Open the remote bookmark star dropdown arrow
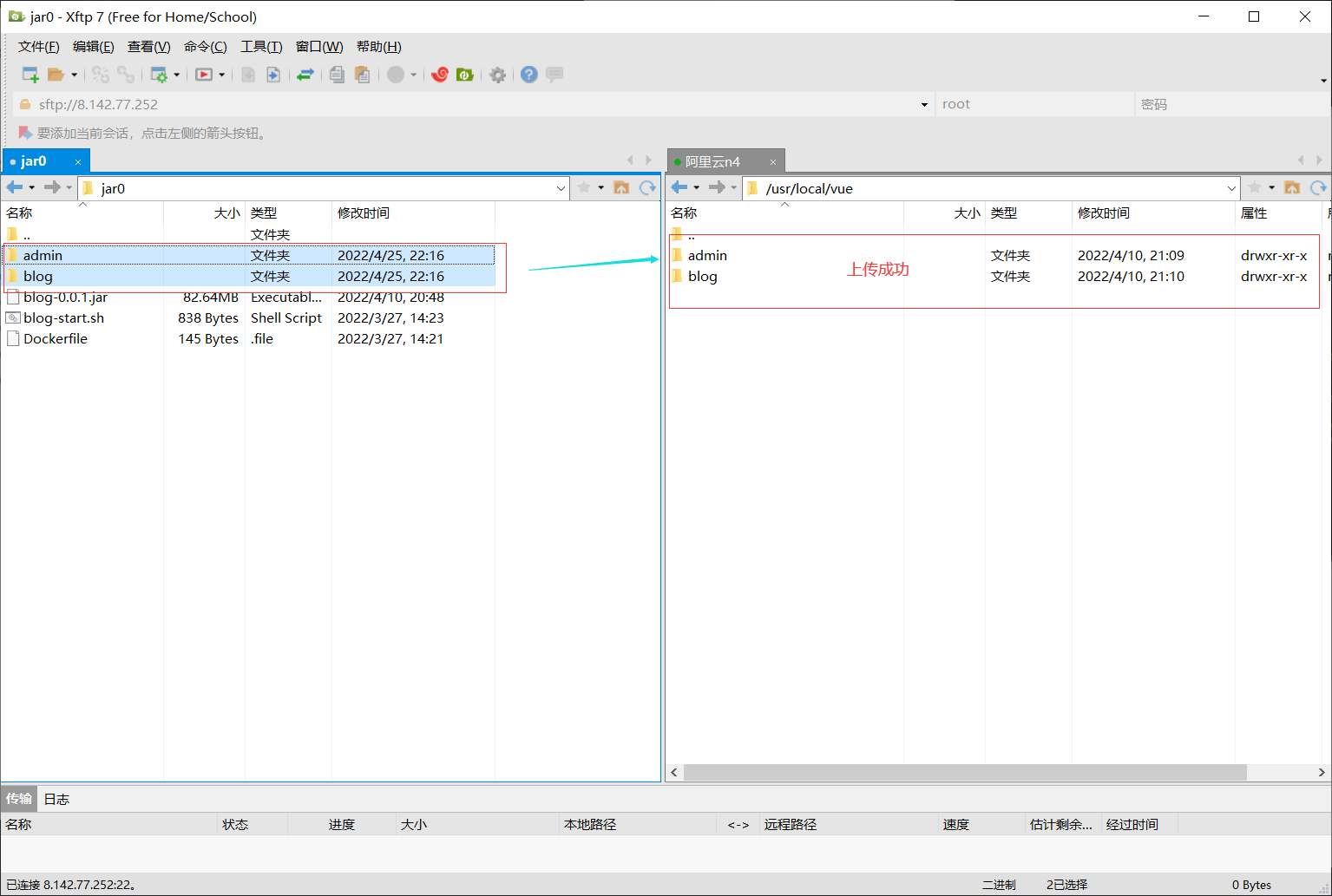Screen dimensions: 1332x896 tap(1272, 187)
